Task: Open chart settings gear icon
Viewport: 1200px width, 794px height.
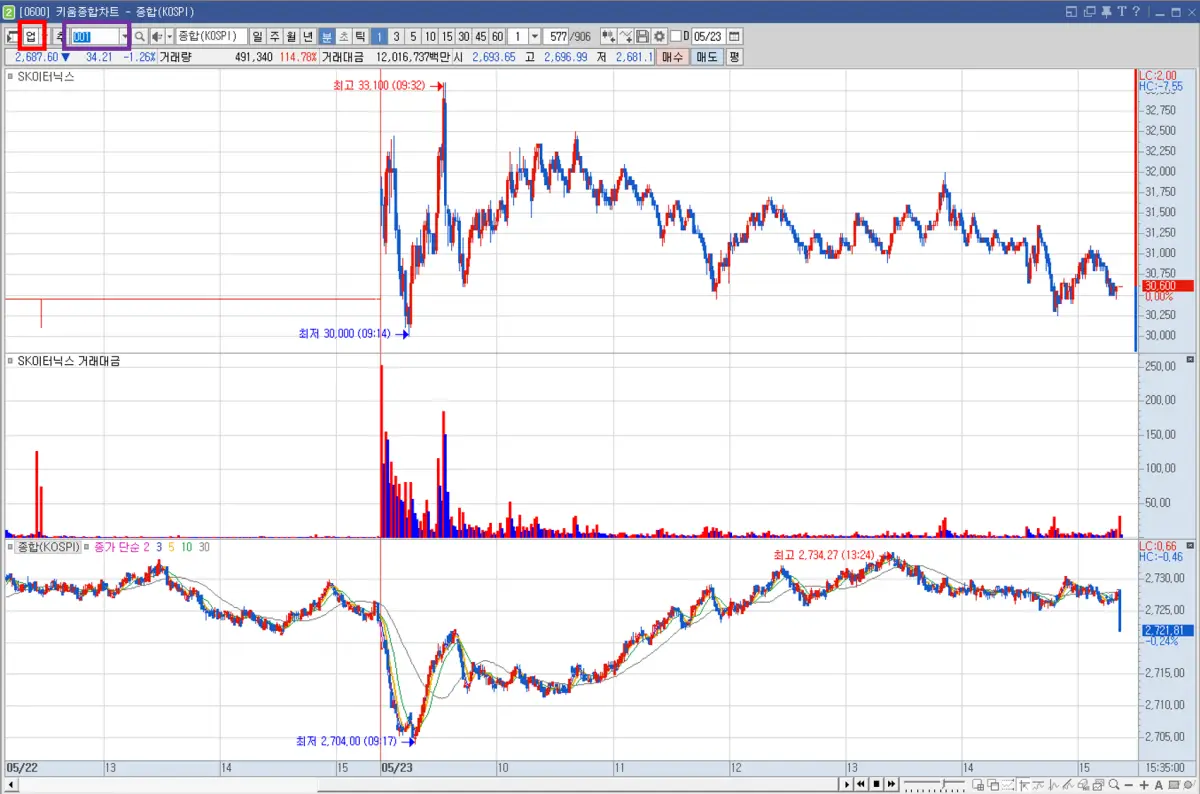Action: tap(660, 36)
